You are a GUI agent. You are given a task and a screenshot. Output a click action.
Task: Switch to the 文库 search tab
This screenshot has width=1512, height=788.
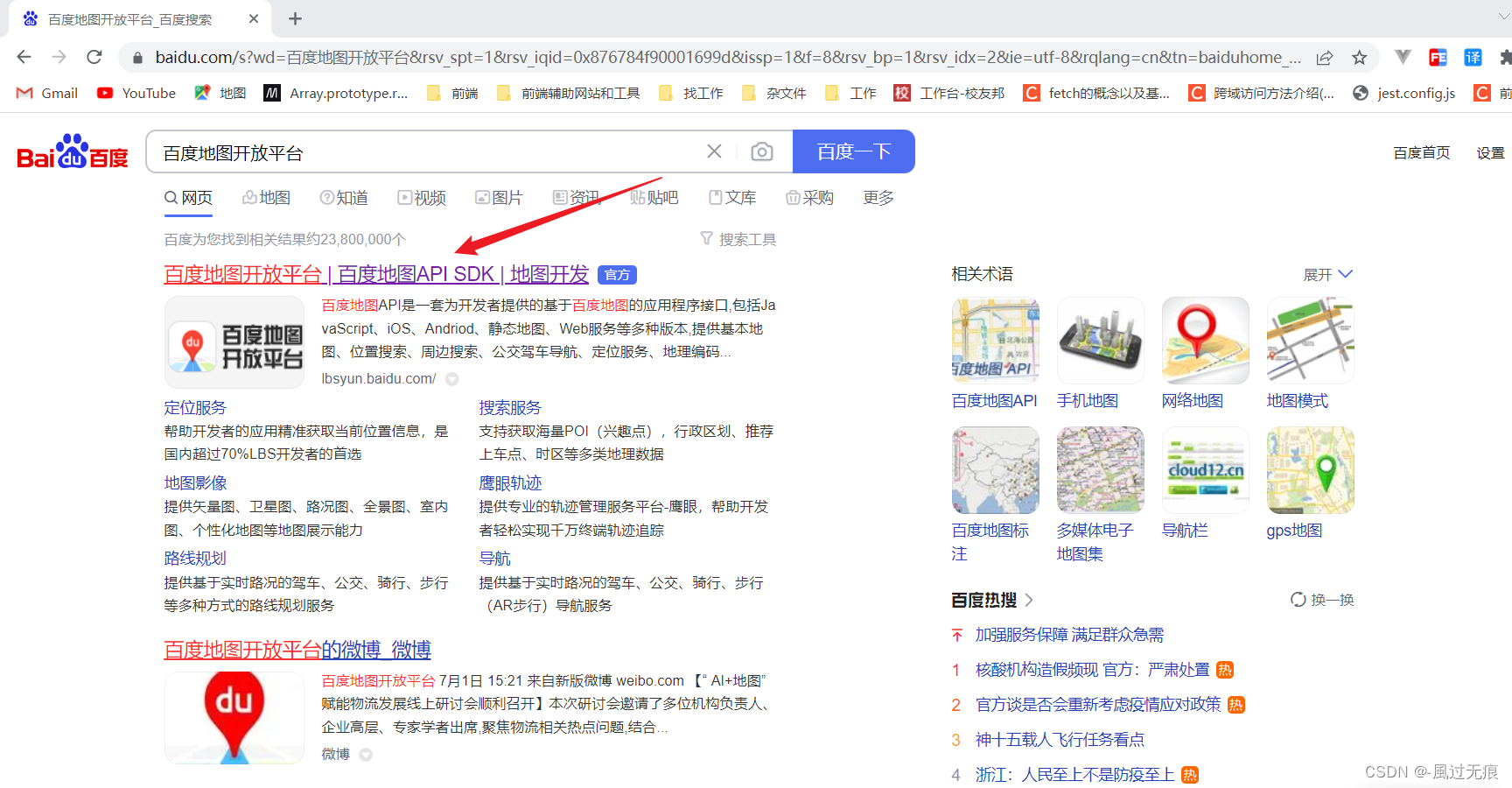pyautogui.click(x=732, y=198)
